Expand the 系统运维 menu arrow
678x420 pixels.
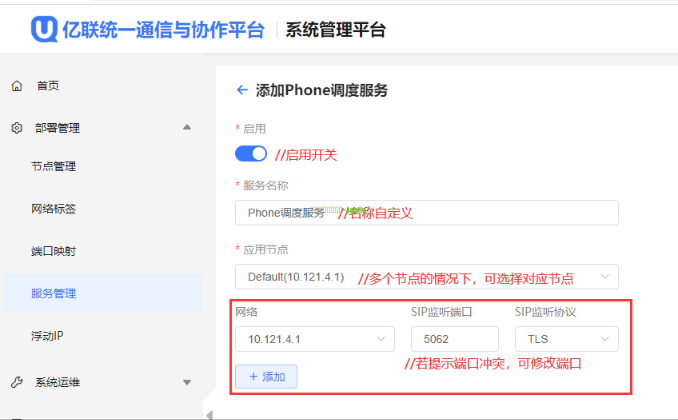(x=187, y=382)
